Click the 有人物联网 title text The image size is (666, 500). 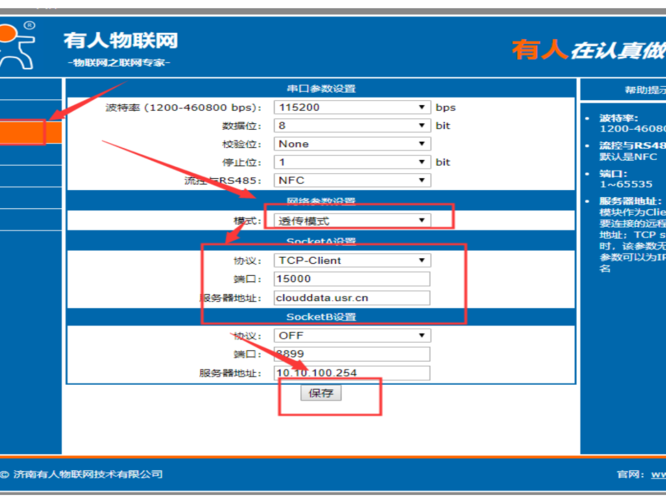point(121,41)
